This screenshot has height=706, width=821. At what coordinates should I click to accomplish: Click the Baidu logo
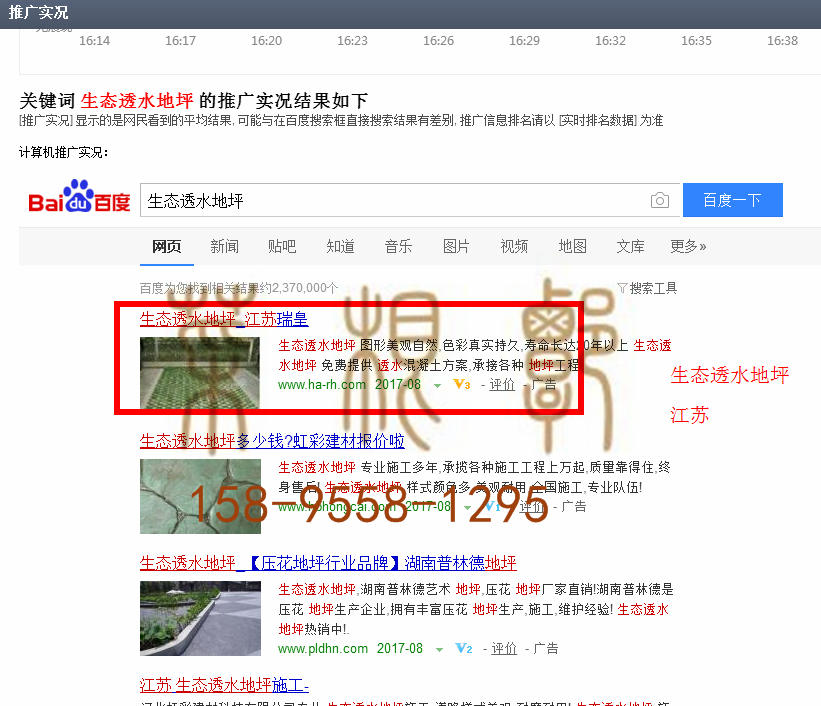pyautogui.click(x=79, y=197)
